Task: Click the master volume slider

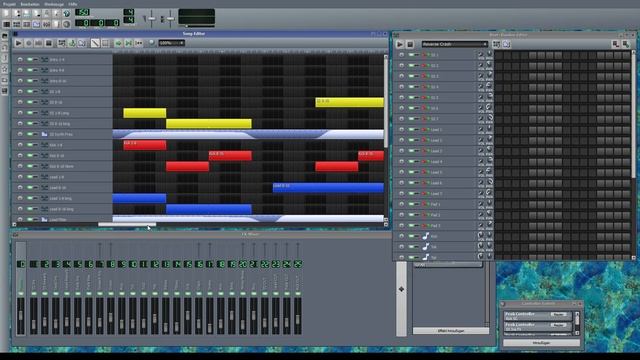Action: click(152, 19)
